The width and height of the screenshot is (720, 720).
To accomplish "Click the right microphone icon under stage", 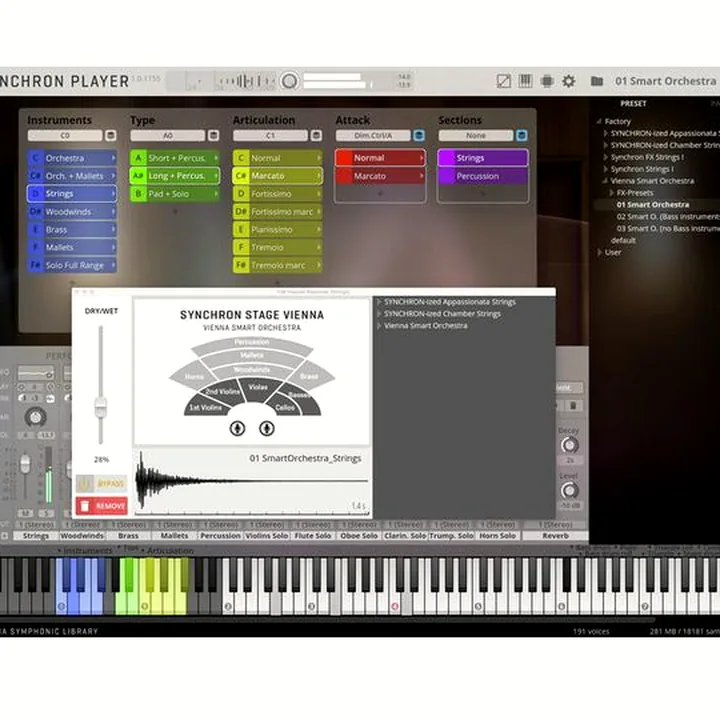I will tap(267, 428).
